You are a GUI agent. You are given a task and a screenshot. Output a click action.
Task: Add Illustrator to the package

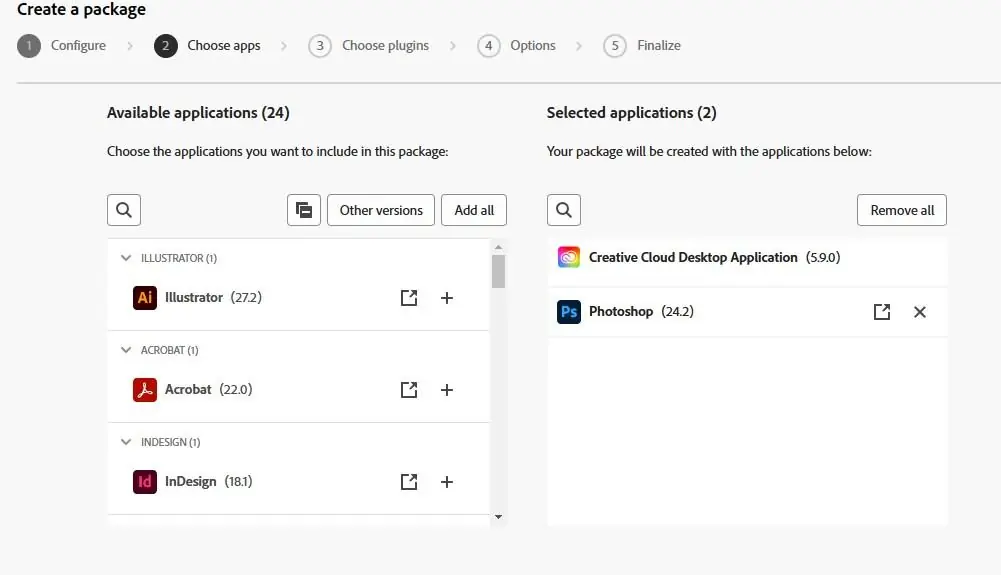coord(447,298)
